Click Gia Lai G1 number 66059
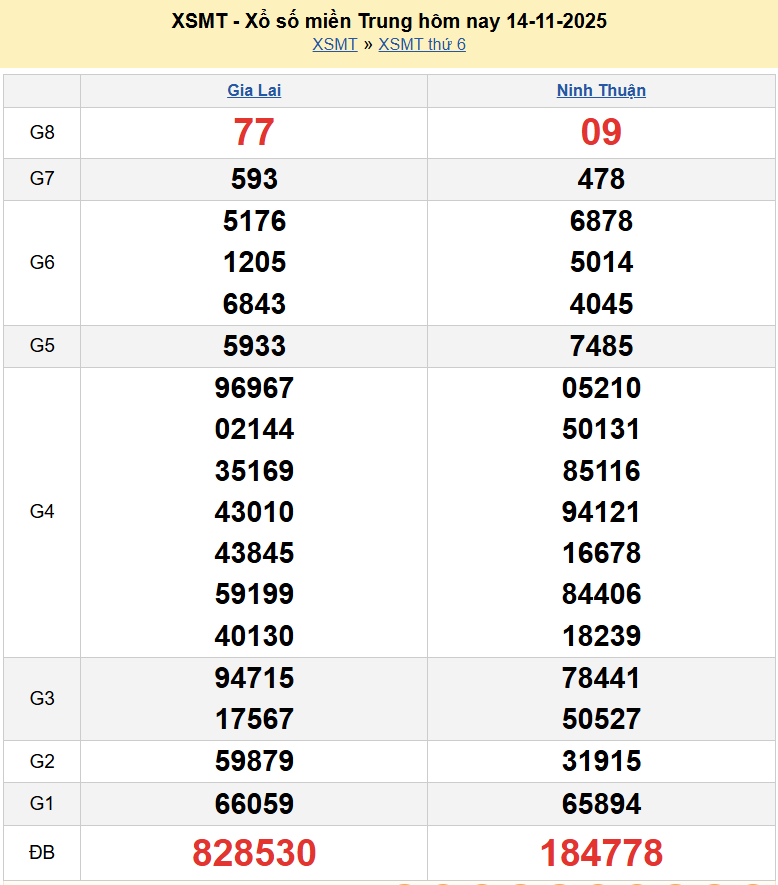 coord(254,804)
